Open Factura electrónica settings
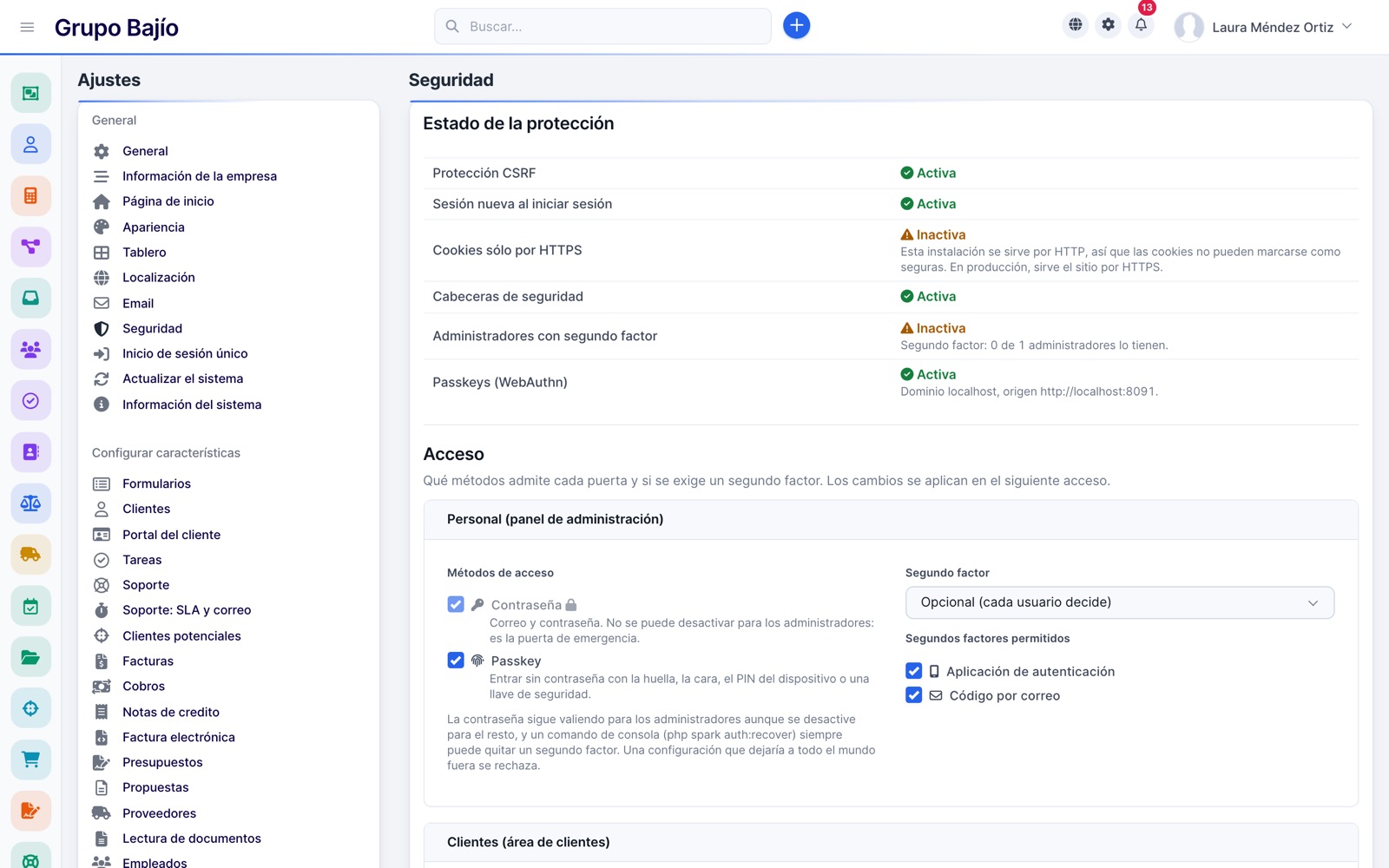The height and width of the screenshot is (868, 1389). tap(179, 737)
